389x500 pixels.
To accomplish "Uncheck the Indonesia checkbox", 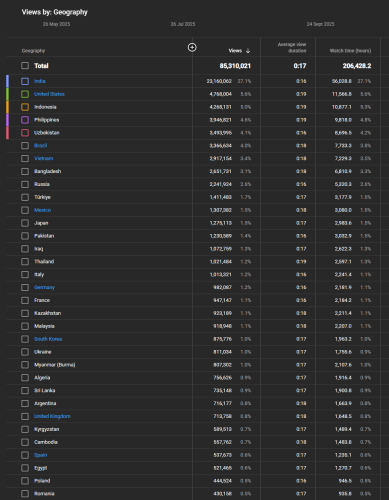I will tap(25, 107).
